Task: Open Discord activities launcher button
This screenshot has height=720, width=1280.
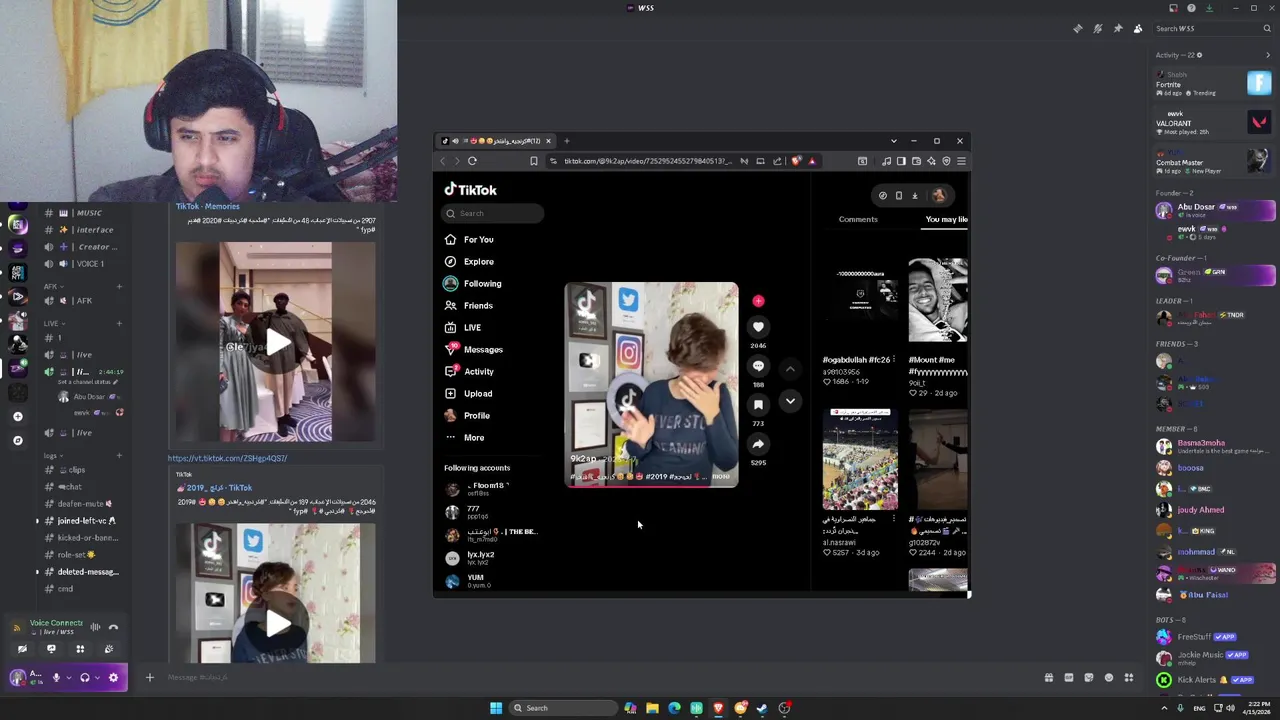Action: (x=80, y=649)
